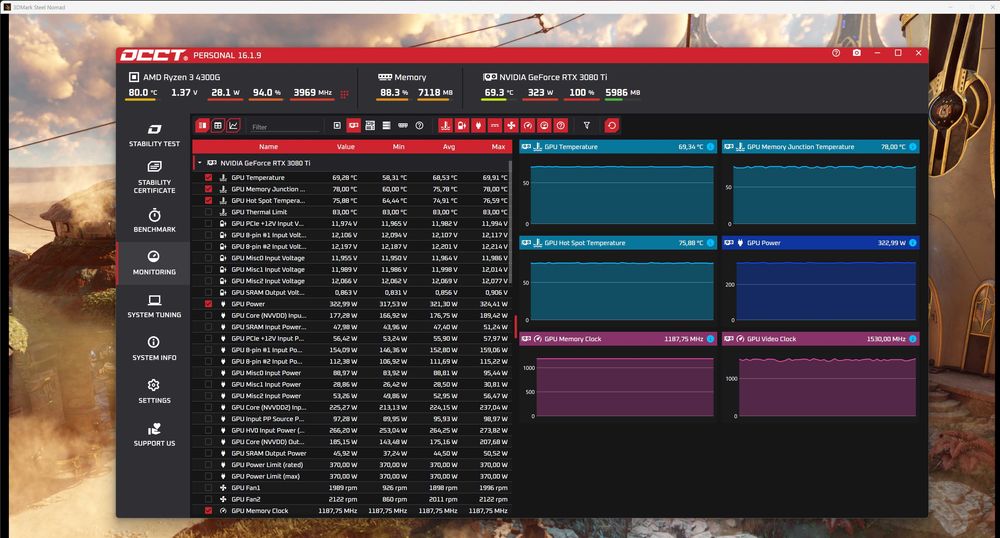Switch to graph-only view icon

tap(233, 126)
